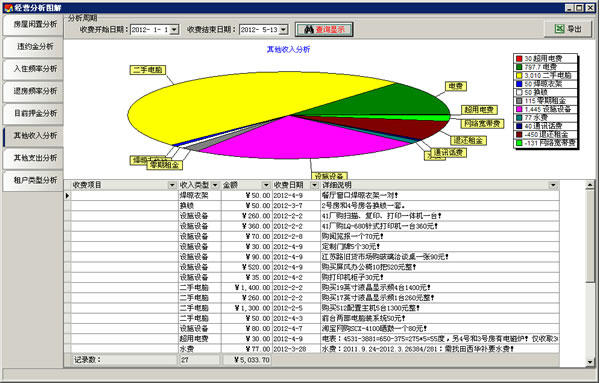Click the scrollbar up arrow
Image resolution: width=600 pixels, height=383 pixels.
point(590,185)
